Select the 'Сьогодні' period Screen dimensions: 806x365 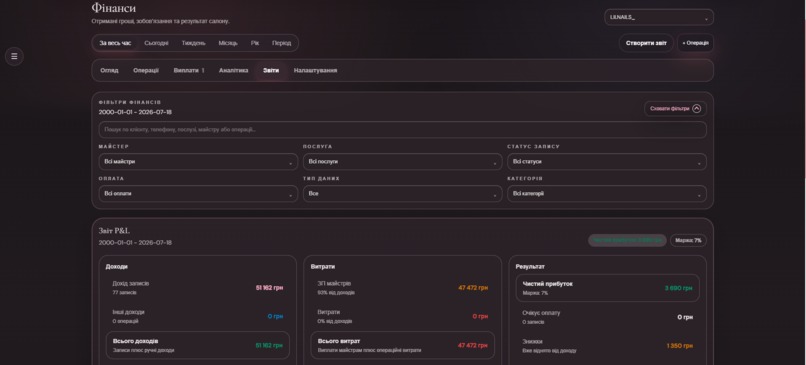point(156,43)
